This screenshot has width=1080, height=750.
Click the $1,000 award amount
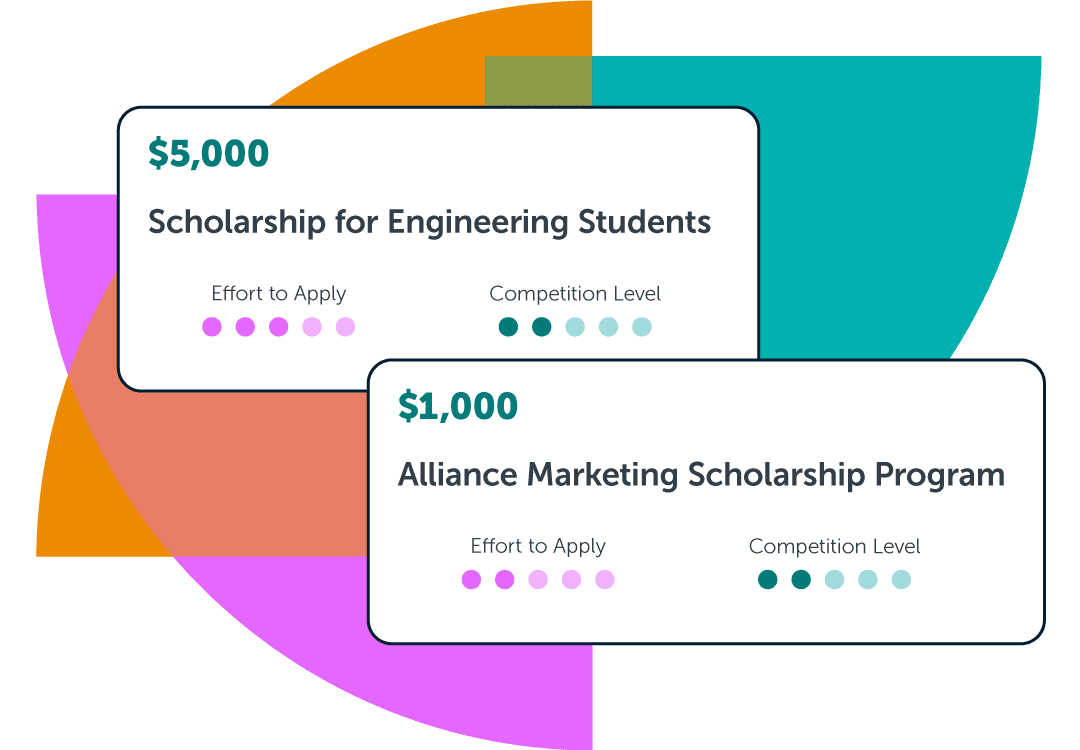click(x=458, y=406)
